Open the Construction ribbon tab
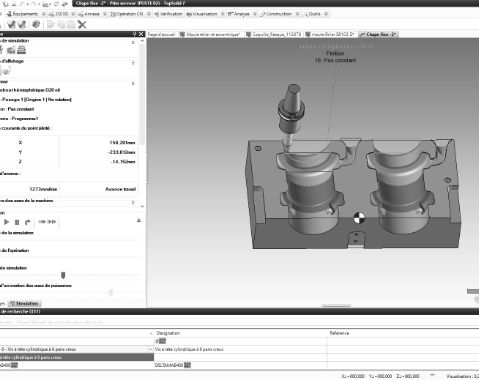The image size is (479, 380). point(276,14)
